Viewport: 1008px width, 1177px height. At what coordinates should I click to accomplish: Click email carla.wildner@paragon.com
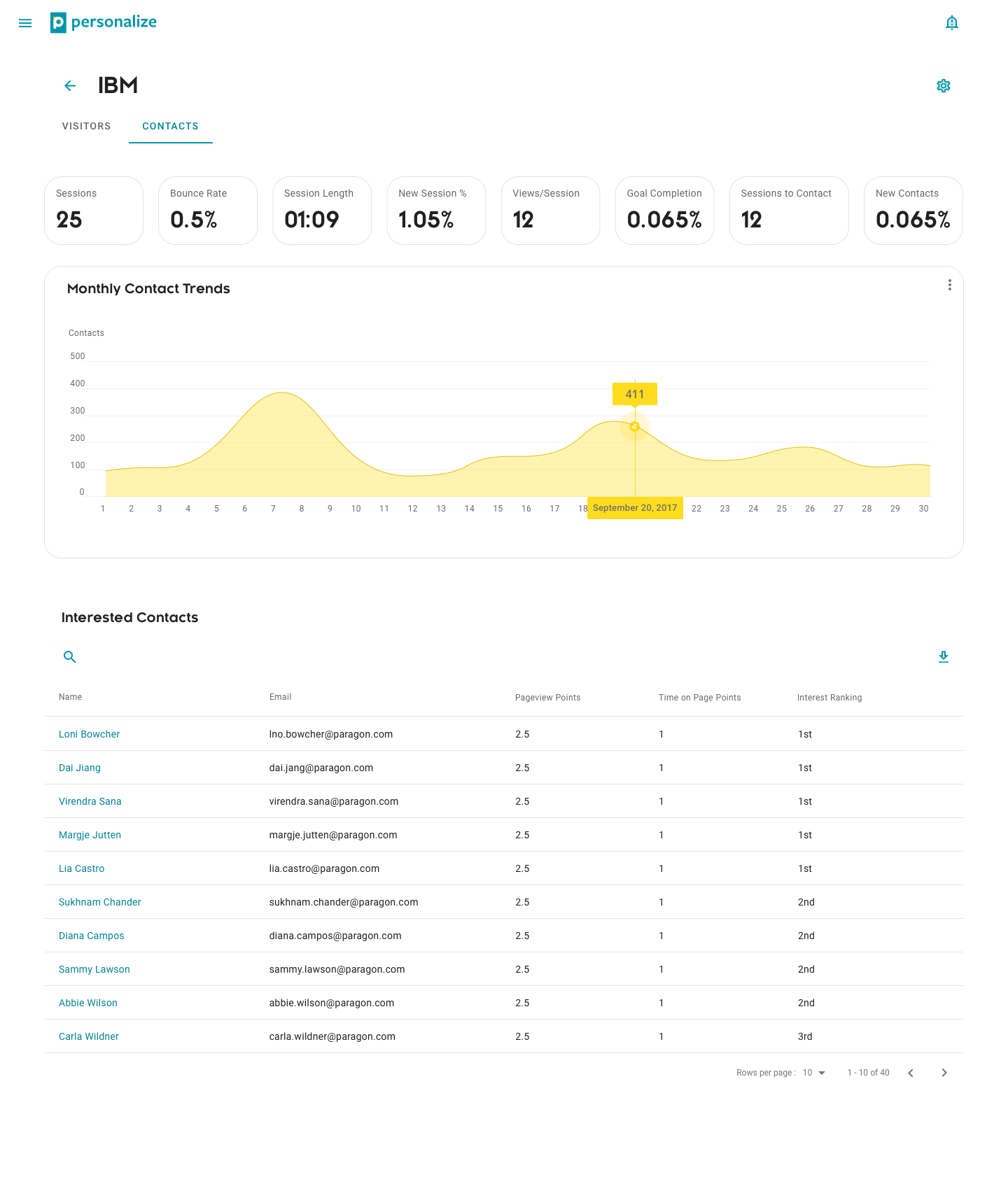tap(332, 1036)
